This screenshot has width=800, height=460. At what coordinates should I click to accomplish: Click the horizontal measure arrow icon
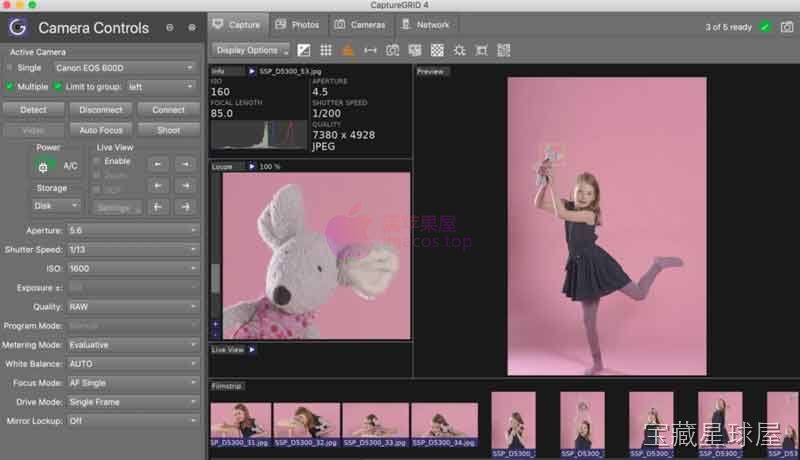370,50
